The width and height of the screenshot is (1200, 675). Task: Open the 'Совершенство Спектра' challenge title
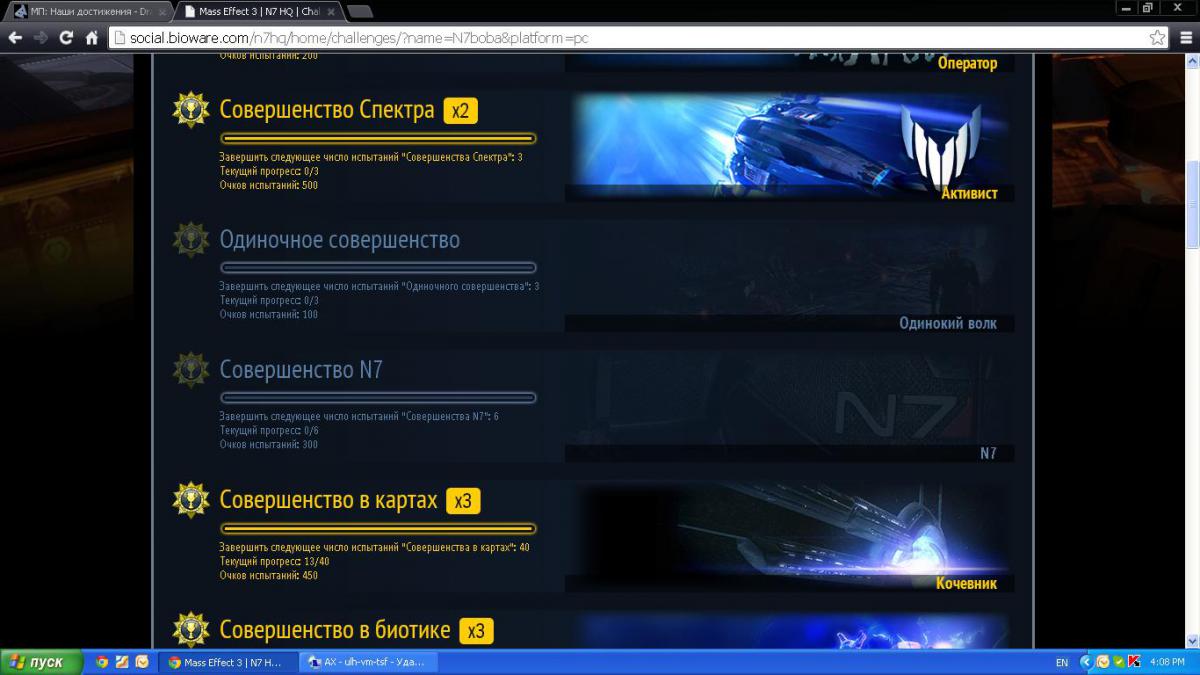(x=327, y=110)
